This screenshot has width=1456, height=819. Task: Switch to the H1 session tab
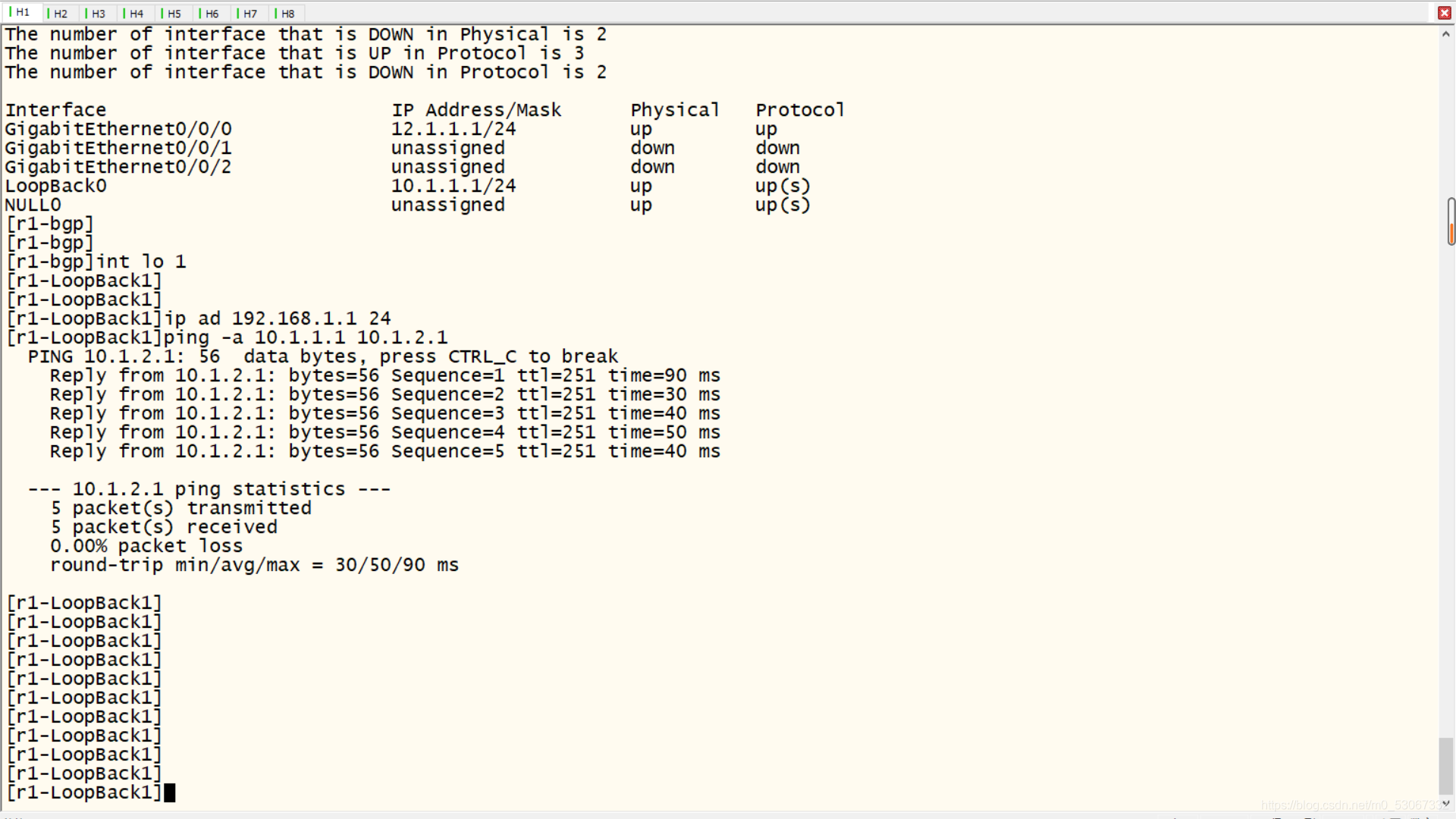click(x=22, y=12)
